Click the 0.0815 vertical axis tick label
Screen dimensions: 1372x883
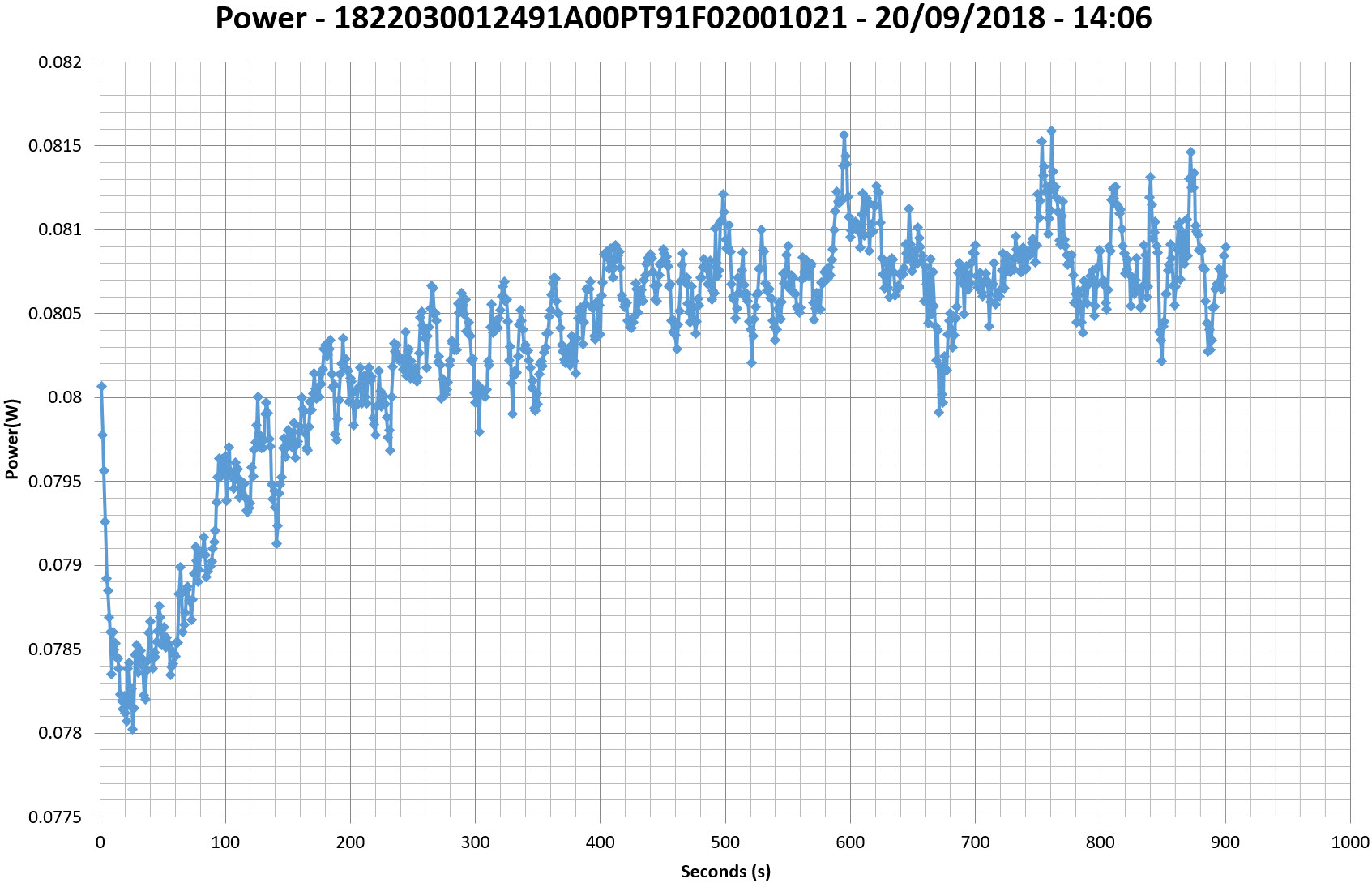[55, 146]
